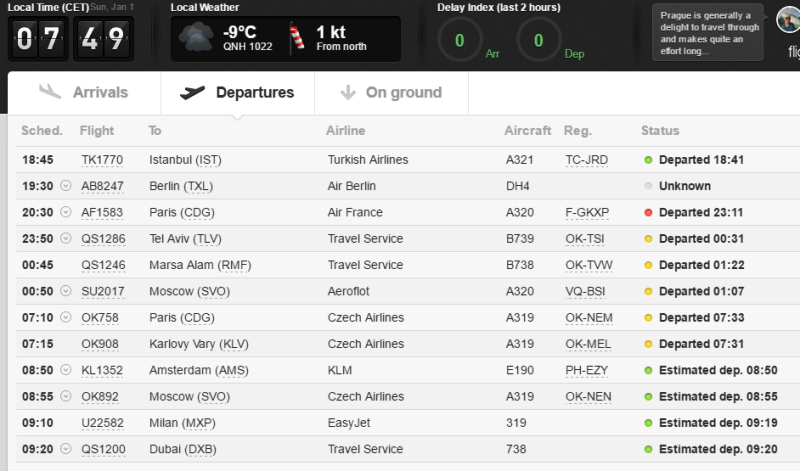Viewport: 800px width, 471px height.
Task: Open flight TK1770 link
Action: [x=102, y=160]
